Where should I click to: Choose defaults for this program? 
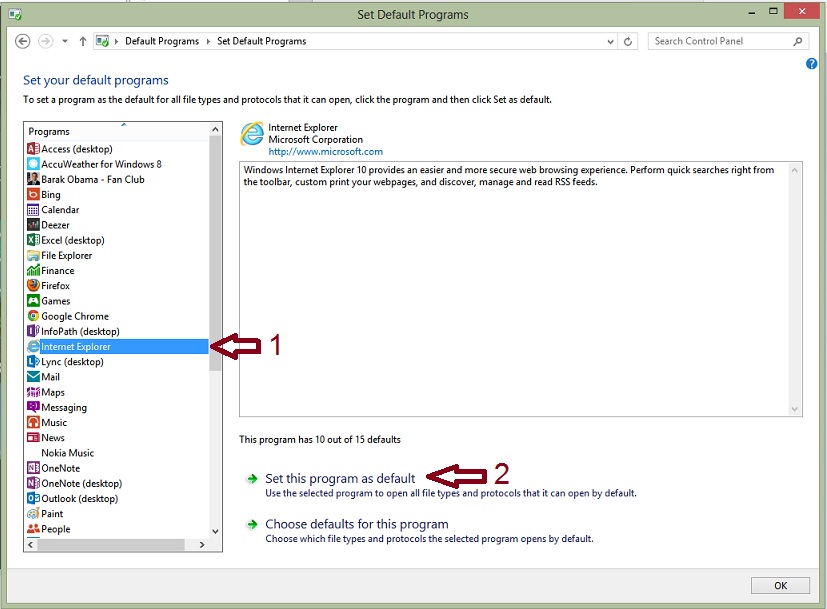point(357,524)
